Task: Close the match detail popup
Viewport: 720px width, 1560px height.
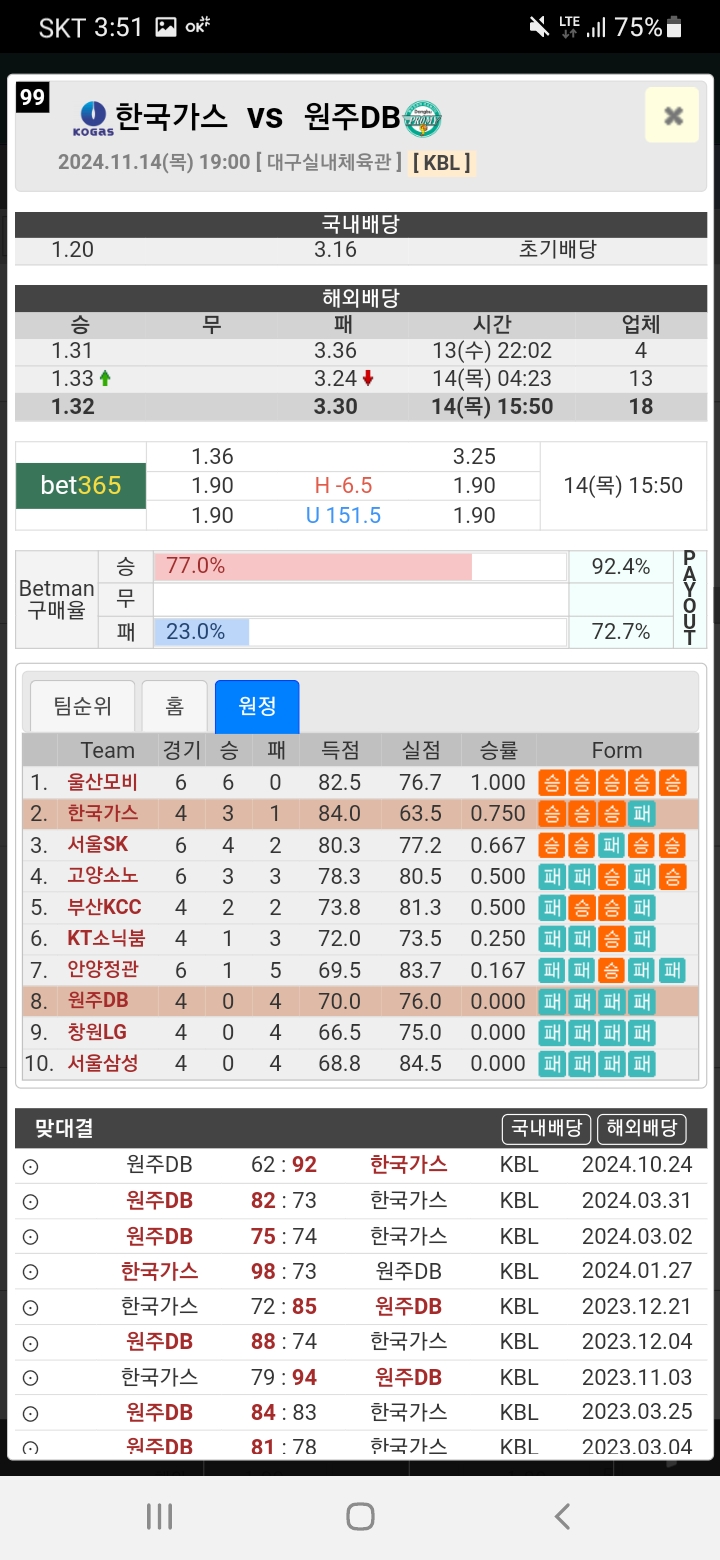Action: coord(672,116)
